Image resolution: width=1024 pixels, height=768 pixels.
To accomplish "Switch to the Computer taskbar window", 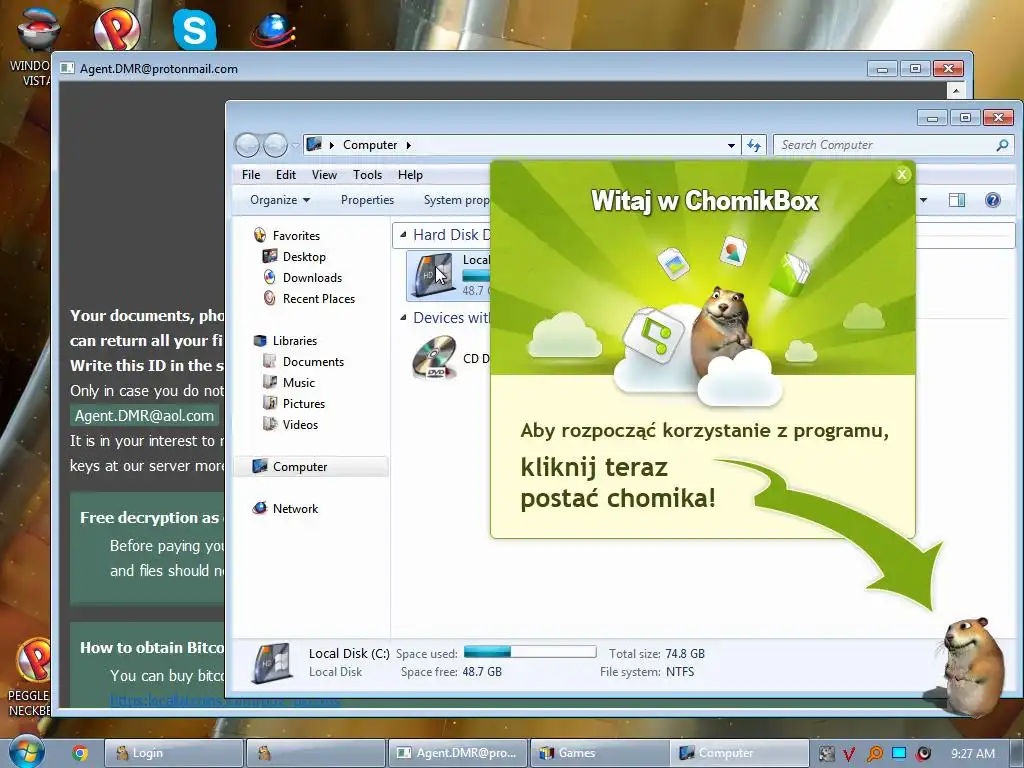I will pos(740,753).
